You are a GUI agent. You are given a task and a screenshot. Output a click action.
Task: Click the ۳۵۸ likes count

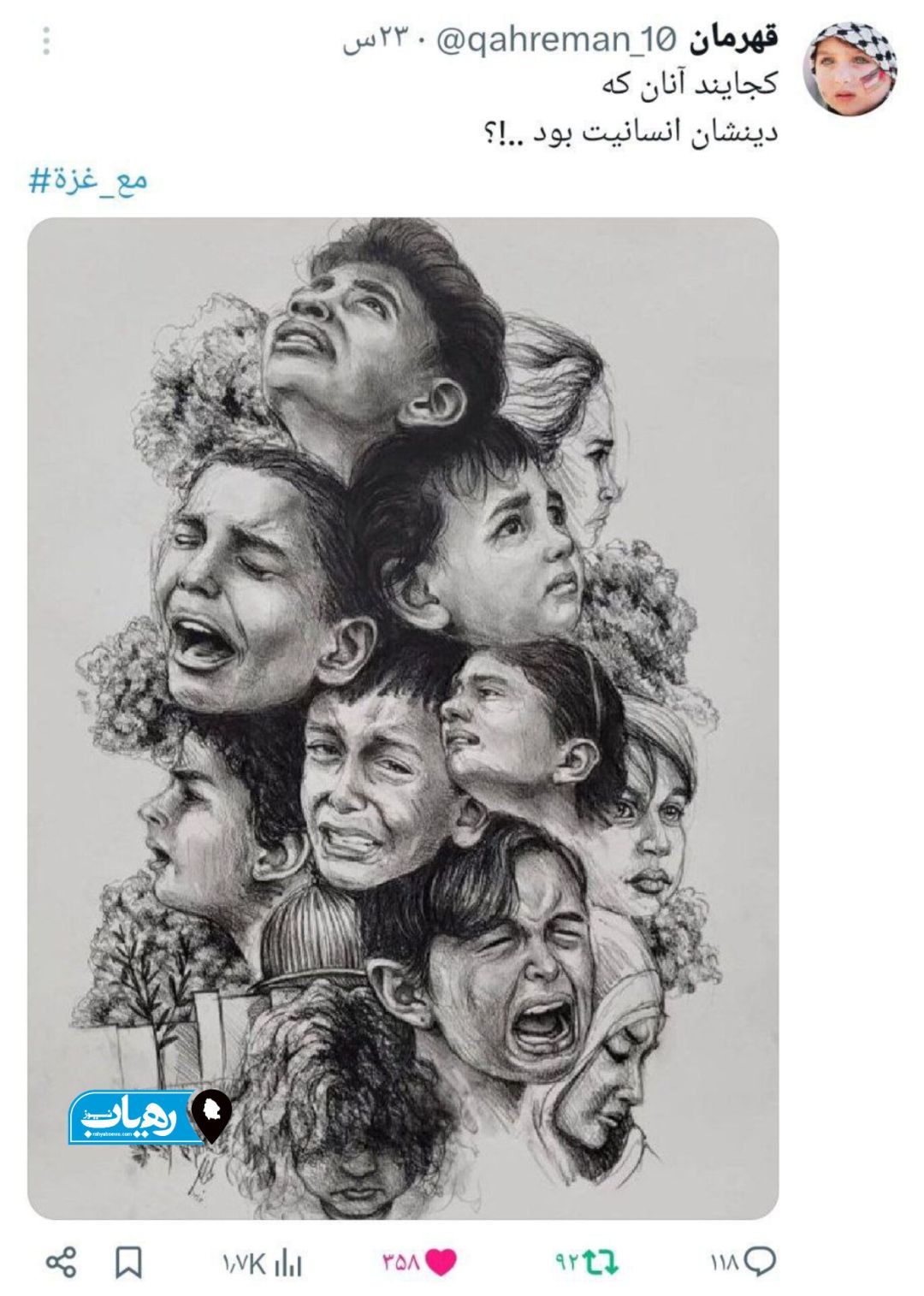(x=401, y=1263)
